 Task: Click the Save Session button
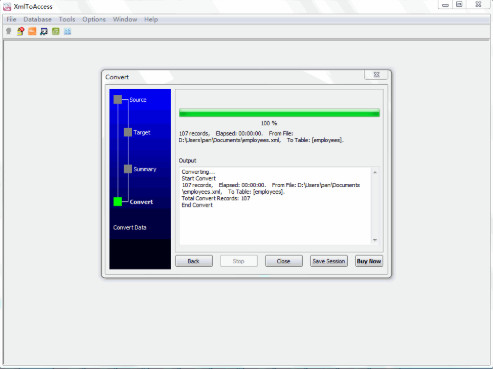pos(329,261)
